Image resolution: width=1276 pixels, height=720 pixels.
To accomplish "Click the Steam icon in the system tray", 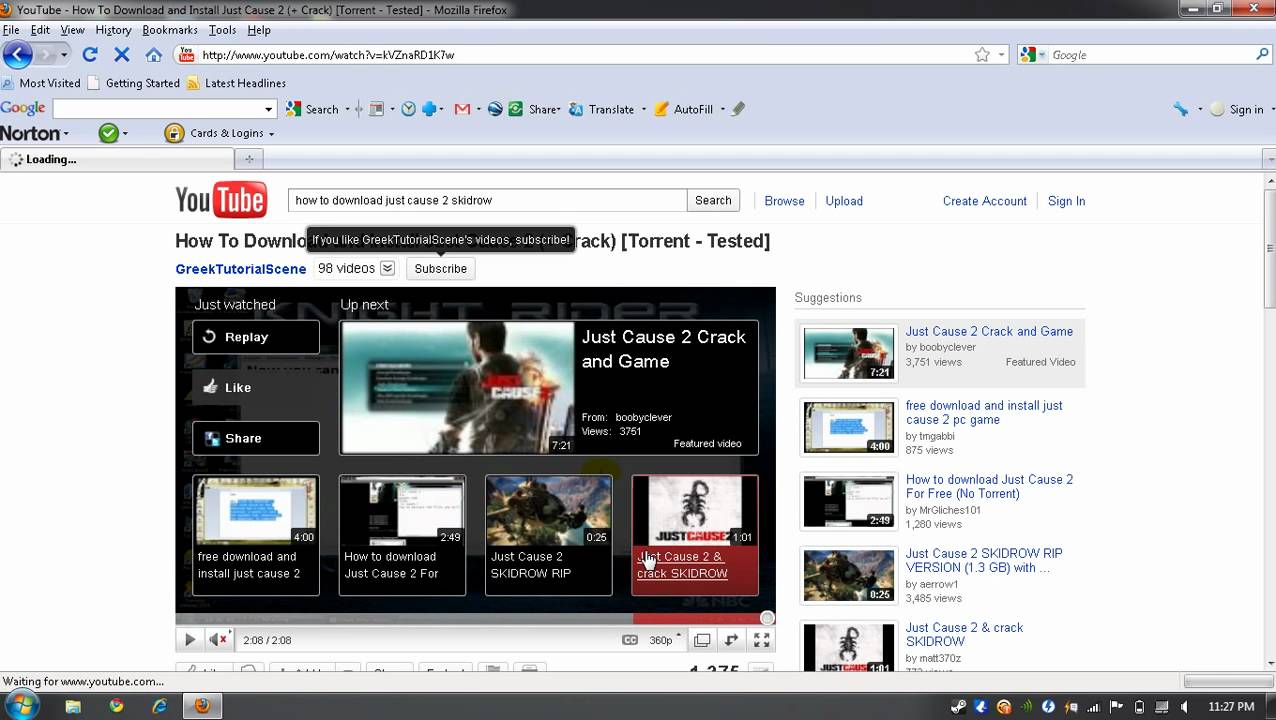I will (x=958, y=707).
